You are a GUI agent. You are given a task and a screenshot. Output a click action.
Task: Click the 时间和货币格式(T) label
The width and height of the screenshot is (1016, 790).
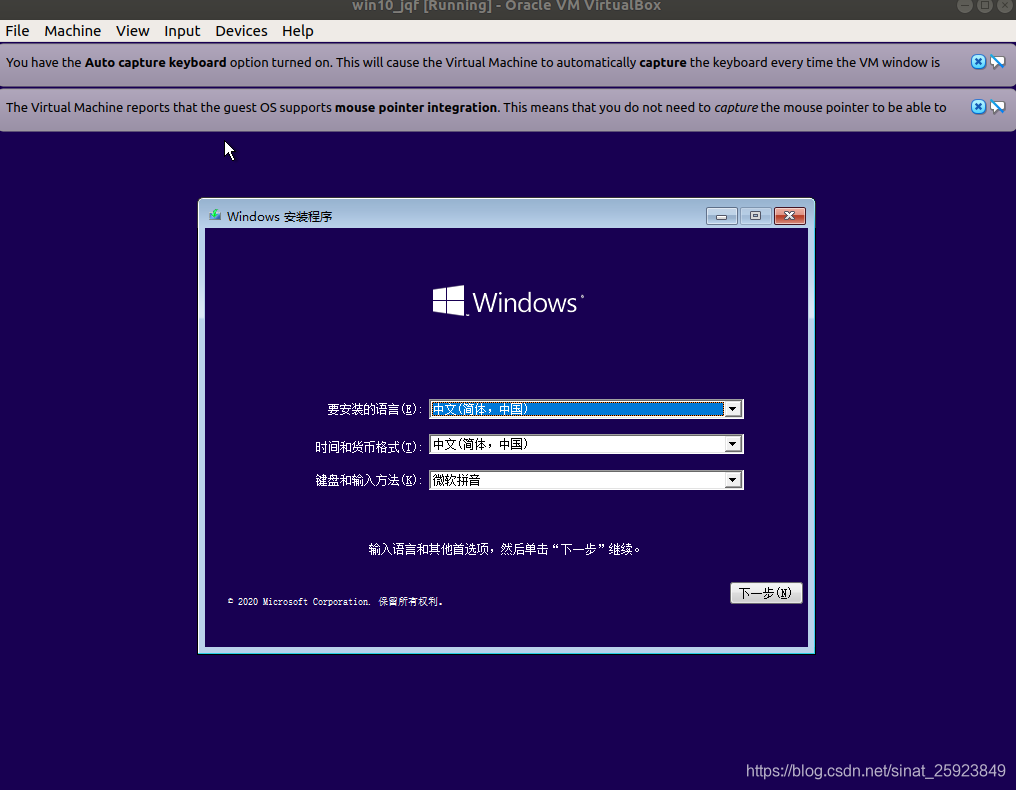(x=369, y=447)
